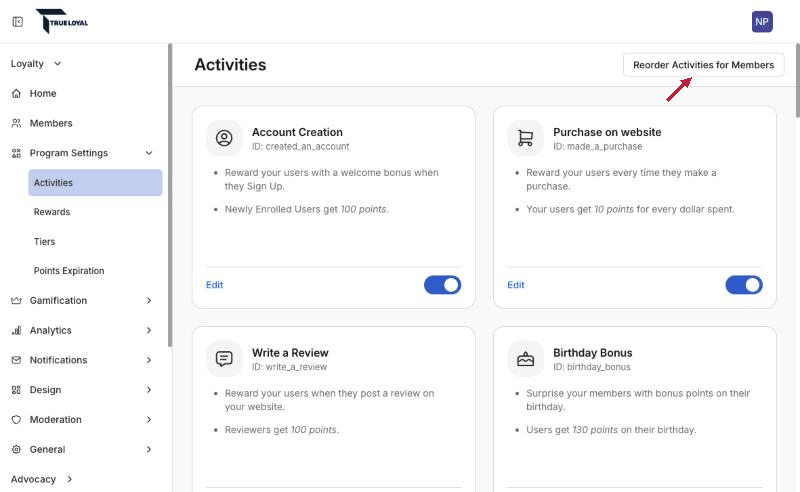
Task: Expand the Notifications chevron
Action: pyautogui.click(x=149, y=360)
